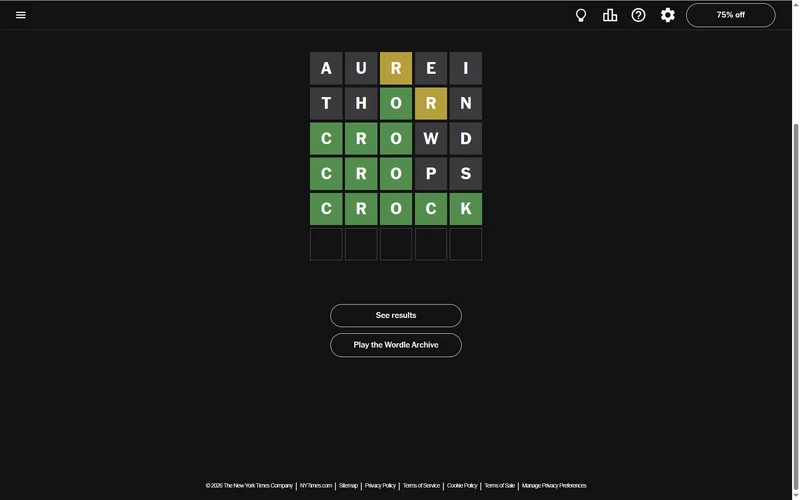This screenshot has width=800, height=500.
Task: Click the gray E tile in the first row
Action: [431, 68]
